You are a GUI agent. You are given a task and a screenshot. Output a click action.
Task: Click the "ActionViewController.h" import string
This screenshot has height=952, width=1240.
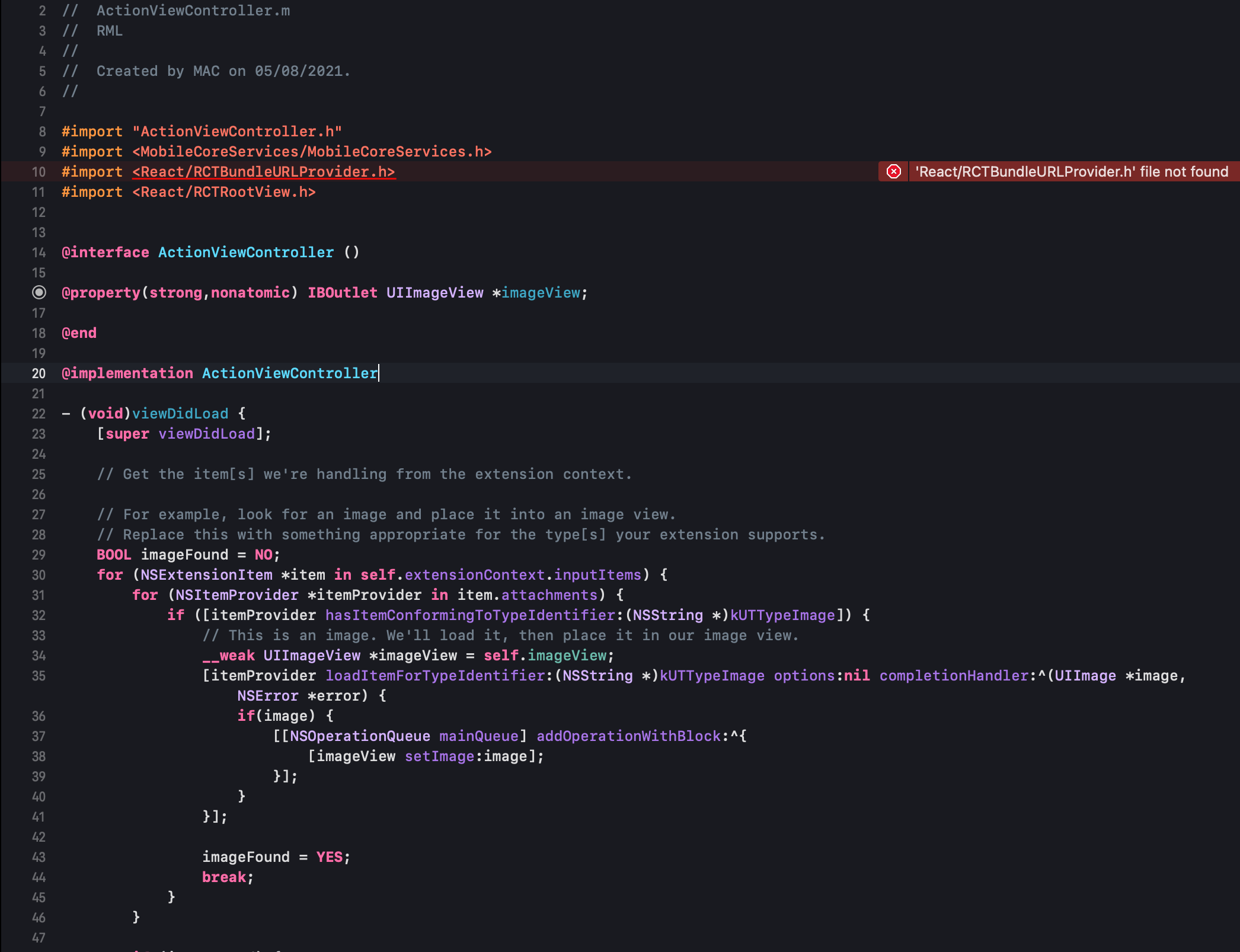coord(237,132)
